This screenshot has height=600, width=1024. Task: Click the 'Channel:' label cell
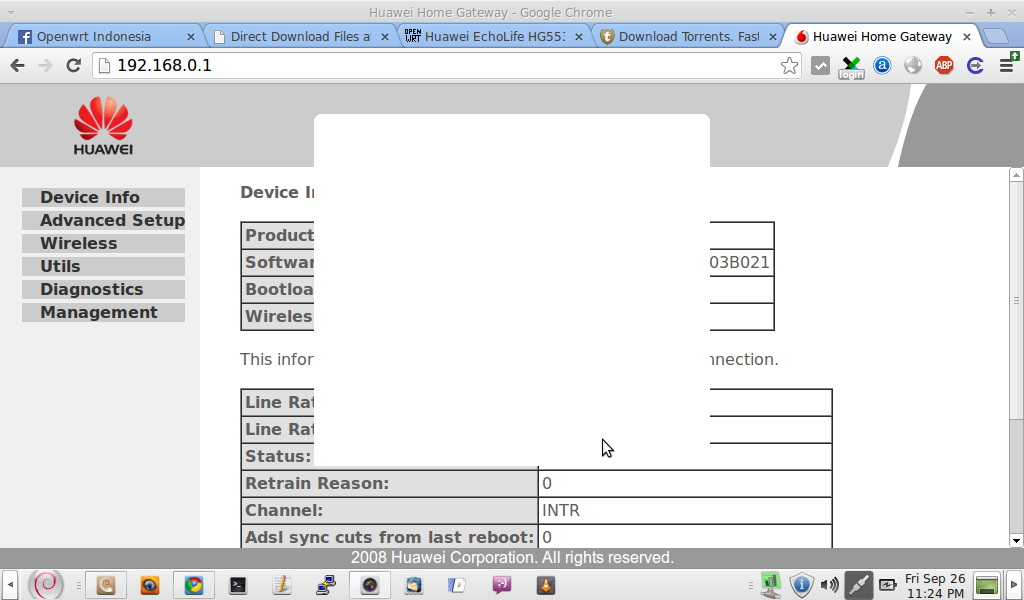point(390,511)
